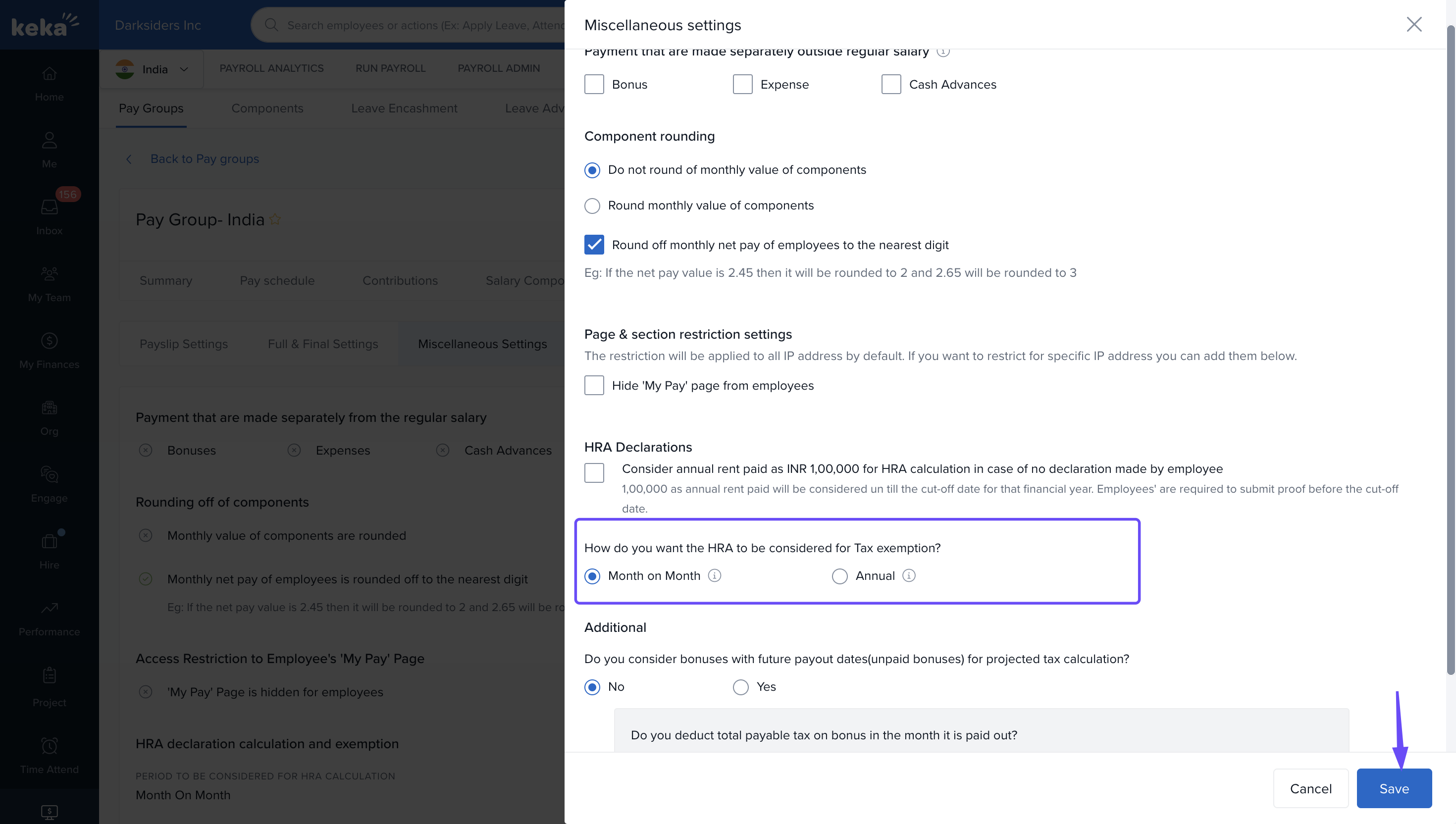
Task: Enable the Bonus checkbox
Action: 594,84
